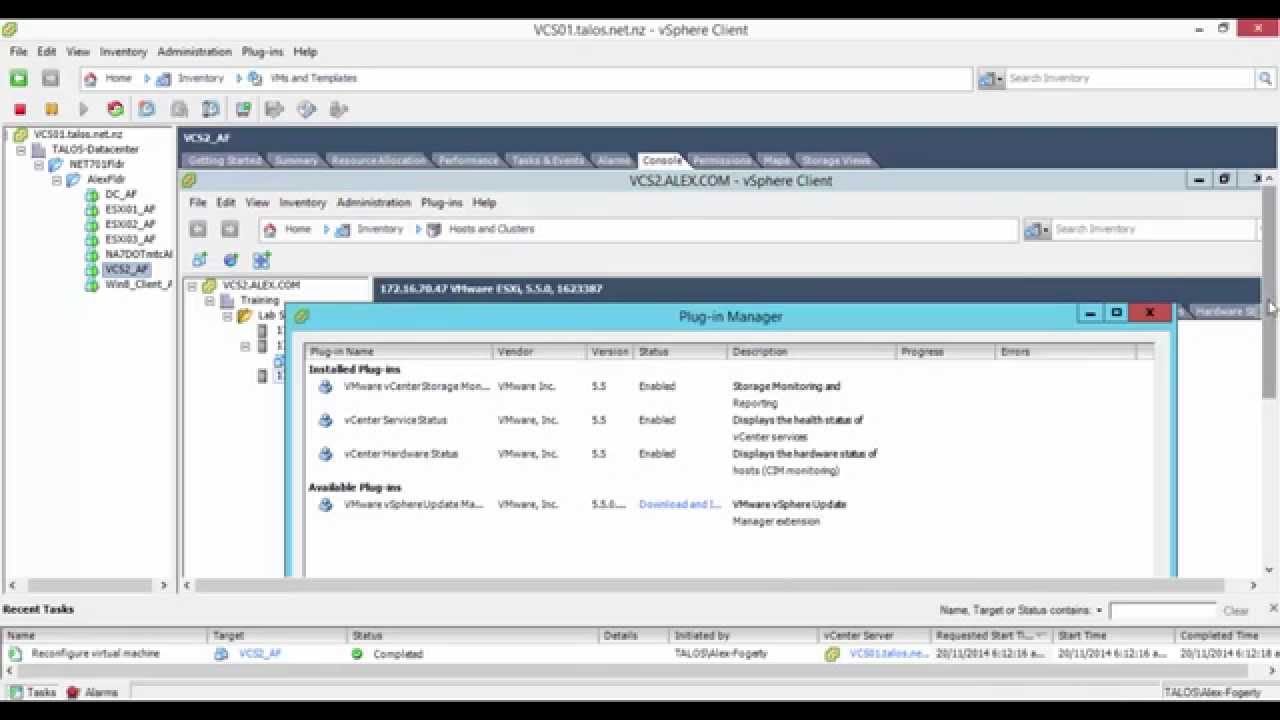Click the Home icon in VCS2.ALEX.COM navigation bar

(270, 229)
